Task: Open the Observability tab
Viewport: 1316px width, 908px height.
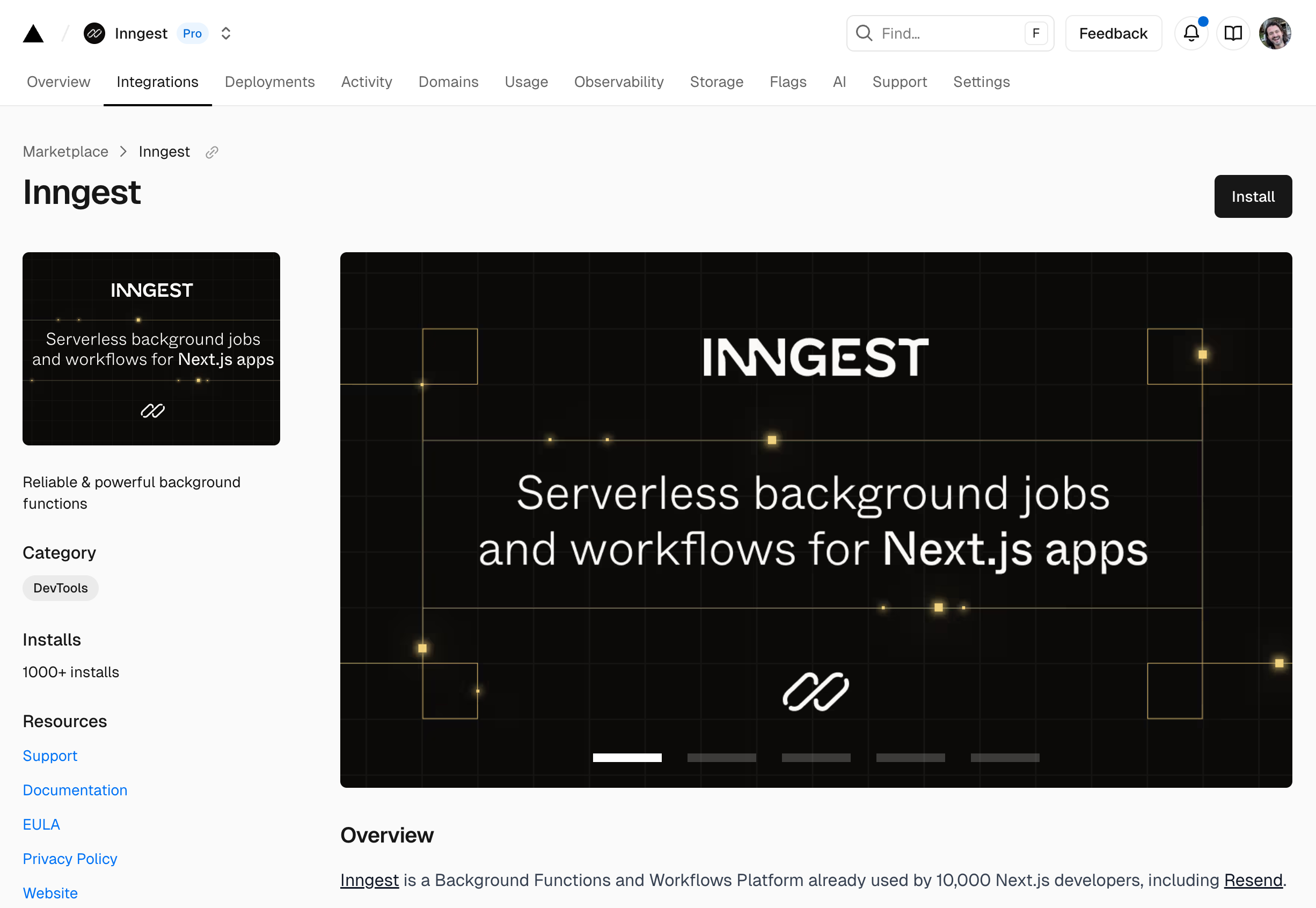Action: coord(618,82)
